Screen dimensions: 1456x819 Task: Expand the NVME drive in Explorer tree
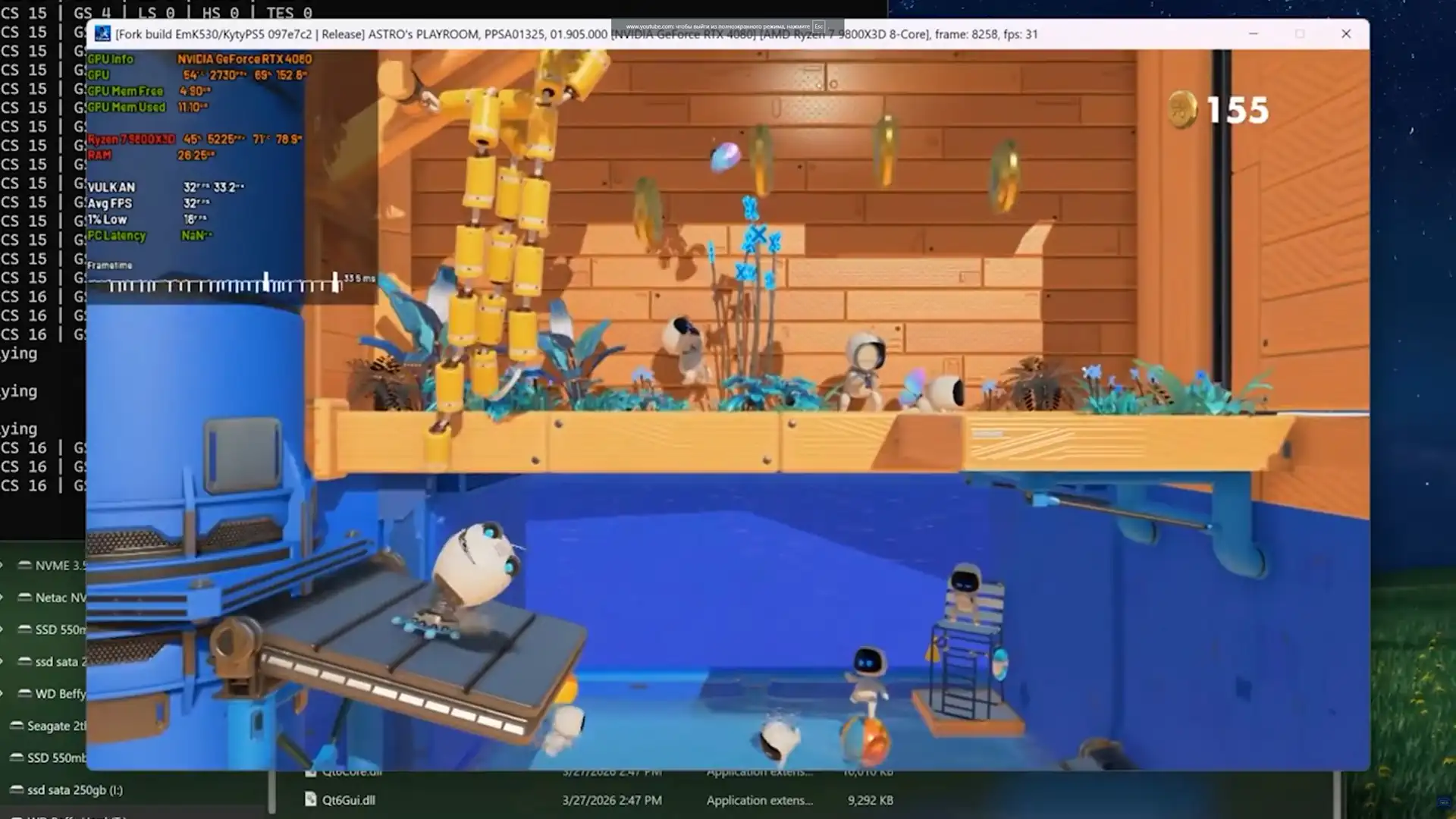(3, 565)
